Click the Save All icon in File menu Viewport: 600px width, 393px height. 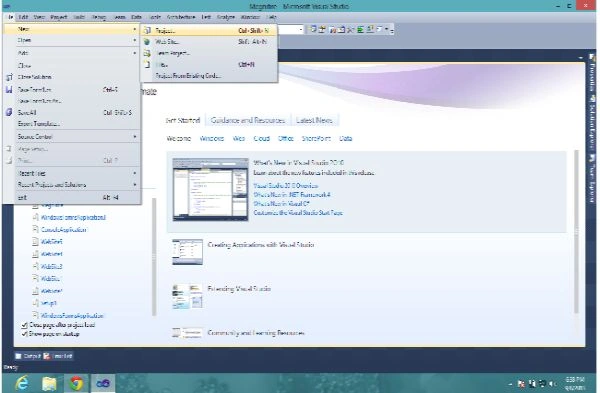[x=9, y=112]
